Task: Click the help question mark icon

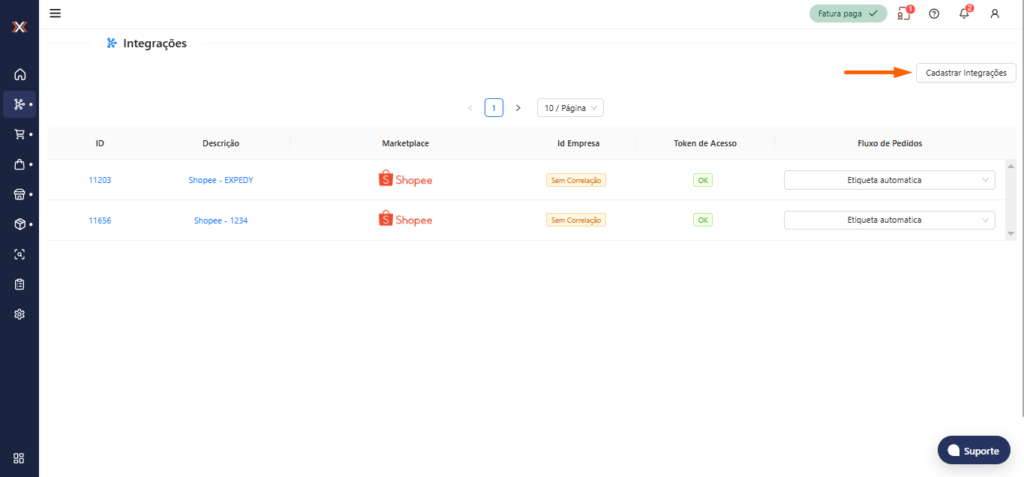Action: (934, 14)
